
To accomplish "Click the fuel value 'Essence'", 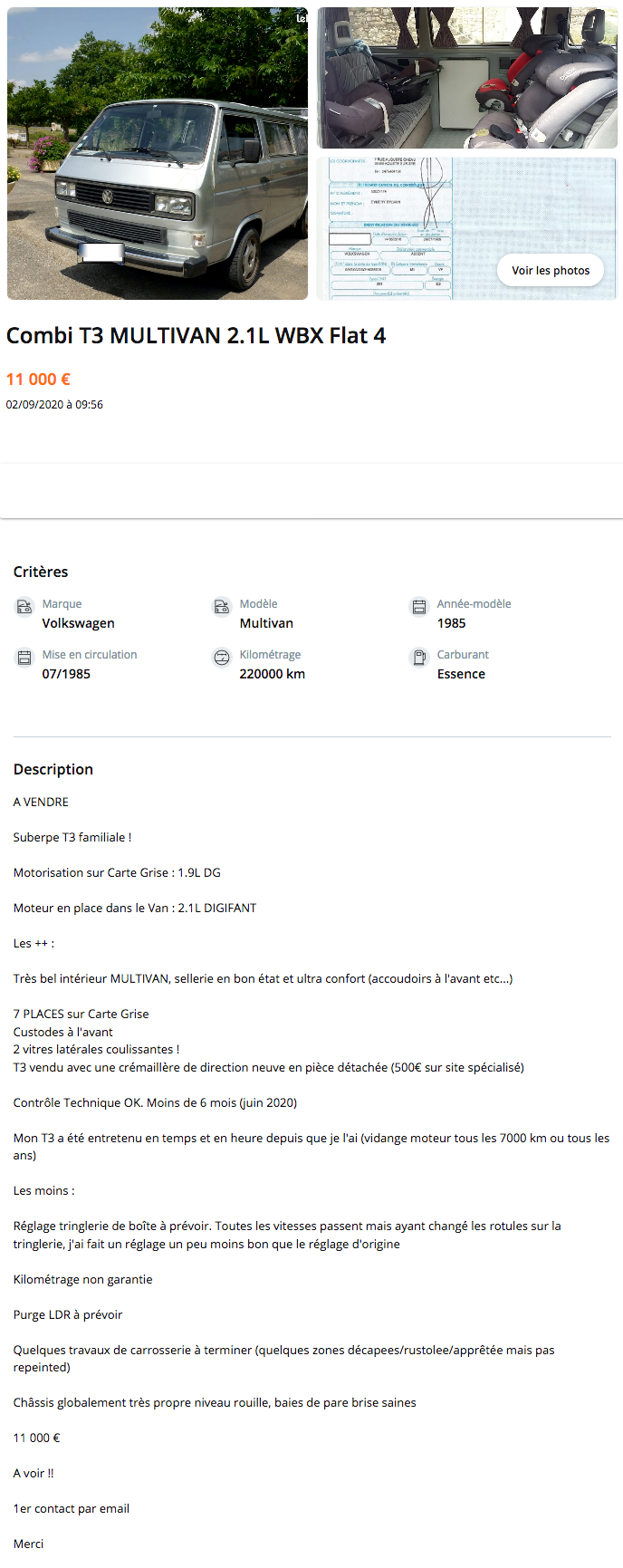I will click(461, 674).
